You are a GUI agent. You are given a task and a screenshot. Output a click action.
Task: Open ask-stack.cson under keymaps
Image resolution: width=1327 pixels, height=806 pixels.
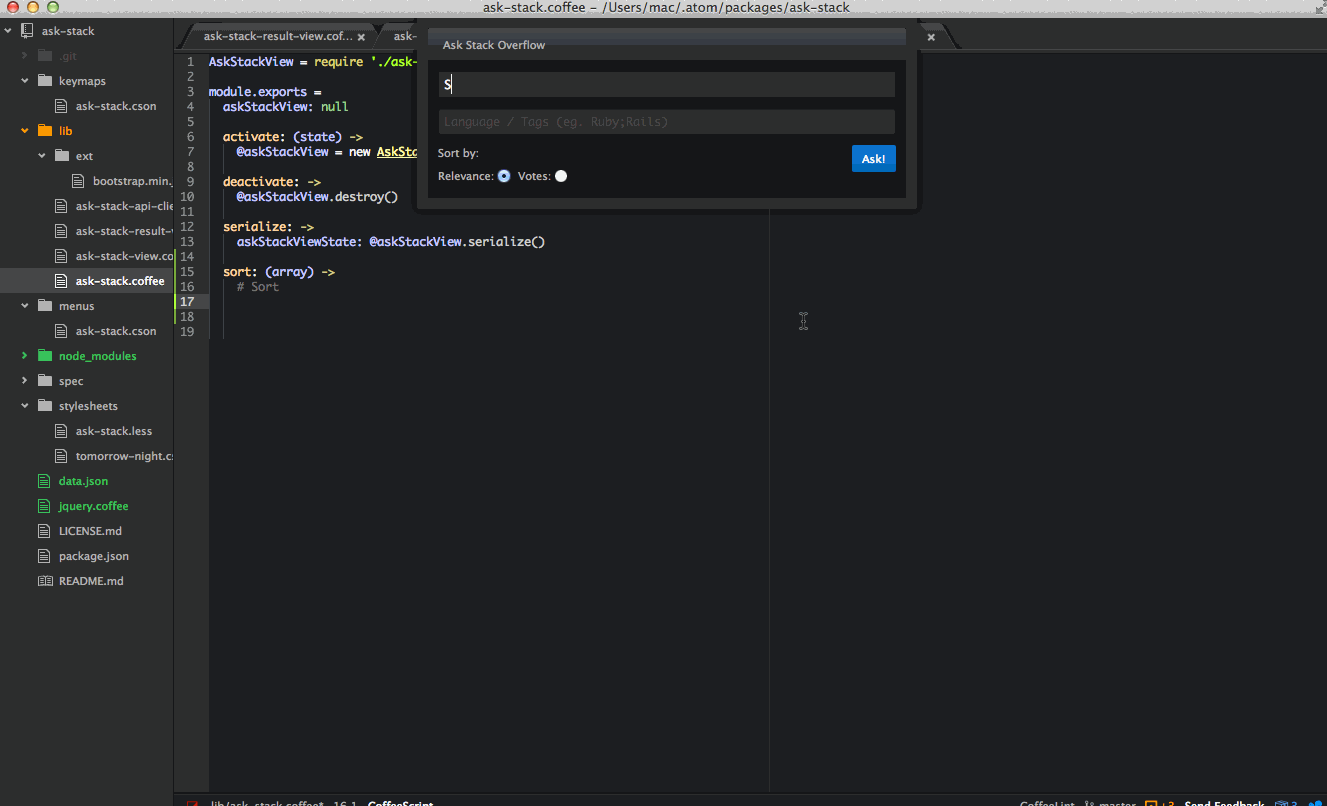[116, 106]
